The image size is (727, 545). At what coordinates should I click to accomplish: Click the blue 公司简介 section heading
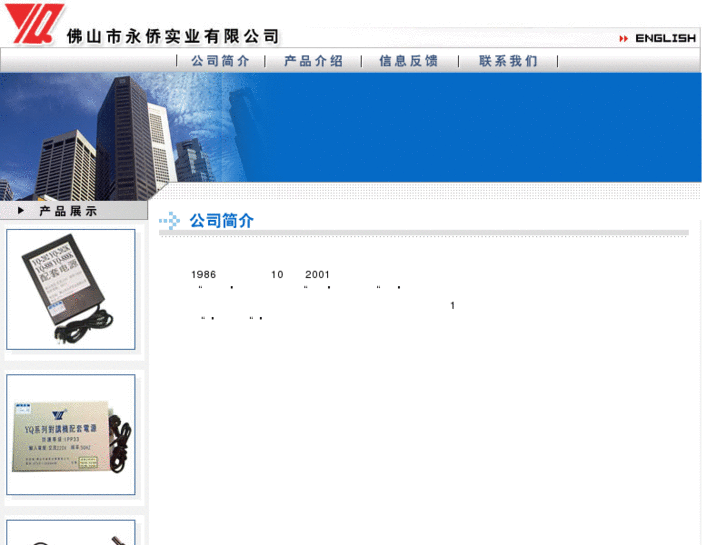tap(222, 221)
